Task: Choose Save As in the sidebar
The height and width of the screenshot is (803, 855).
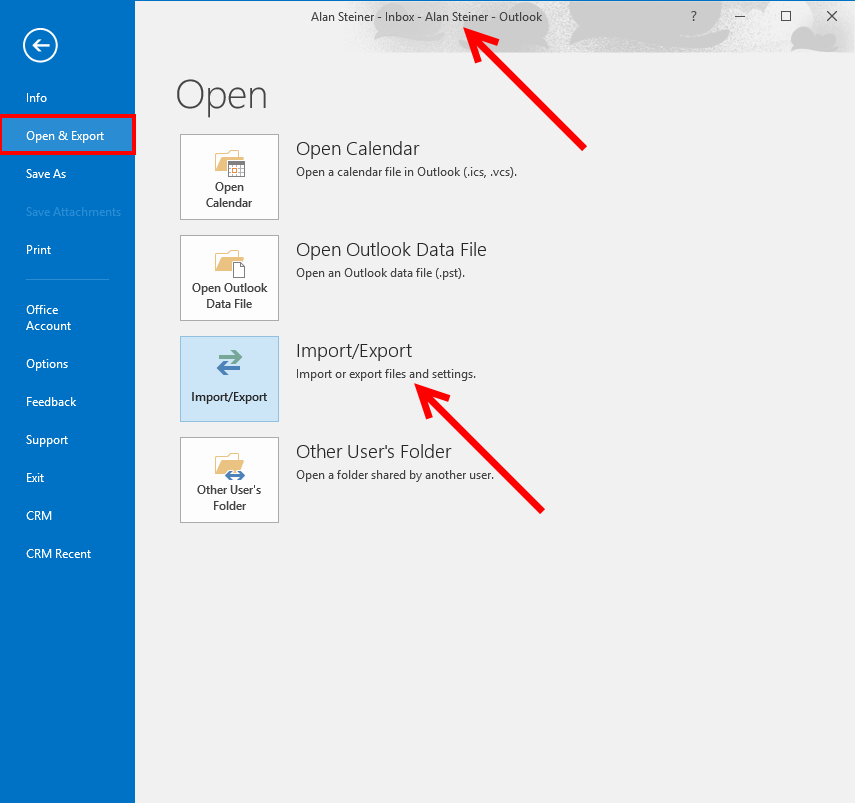Action: 46,174
